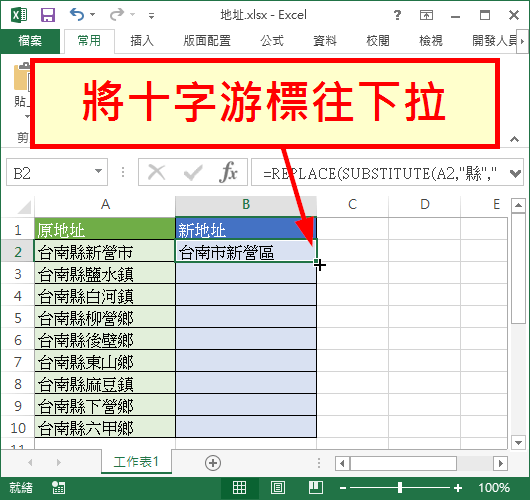Select column D header
530x500 pixels.
coord(425,204)
